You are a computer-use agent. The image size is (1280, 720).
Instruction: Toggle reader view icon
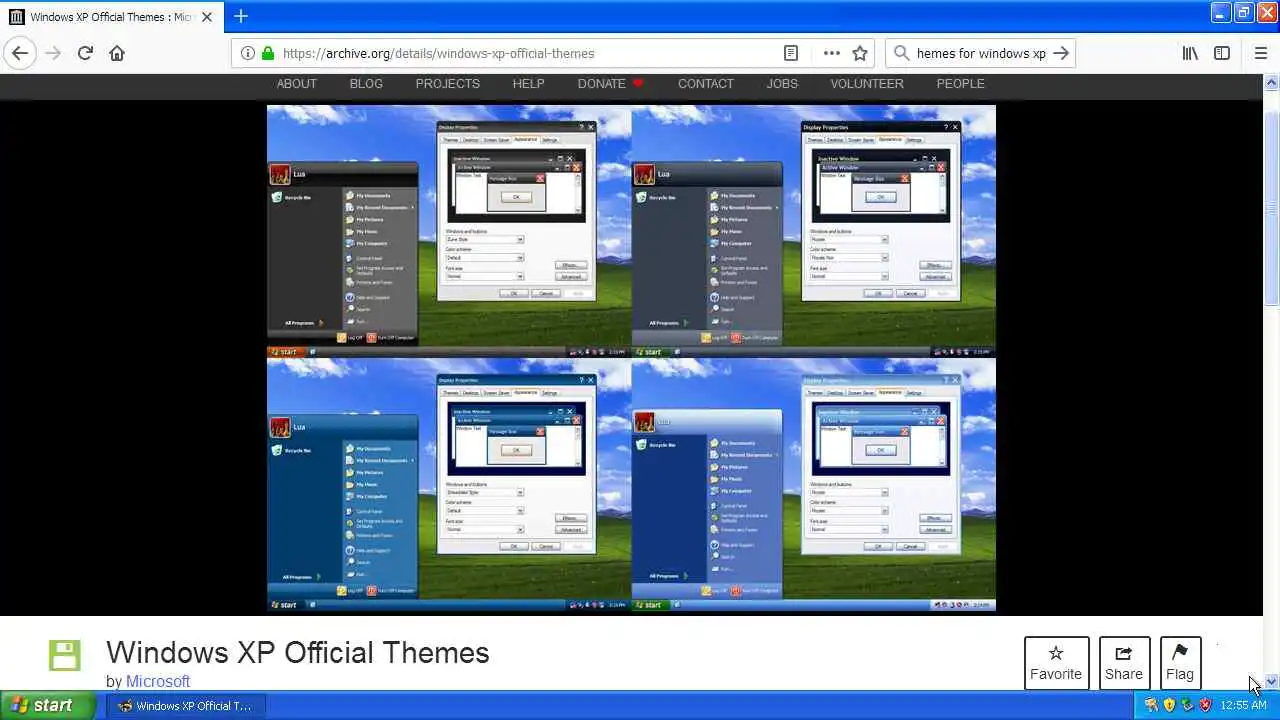point(790,53)
